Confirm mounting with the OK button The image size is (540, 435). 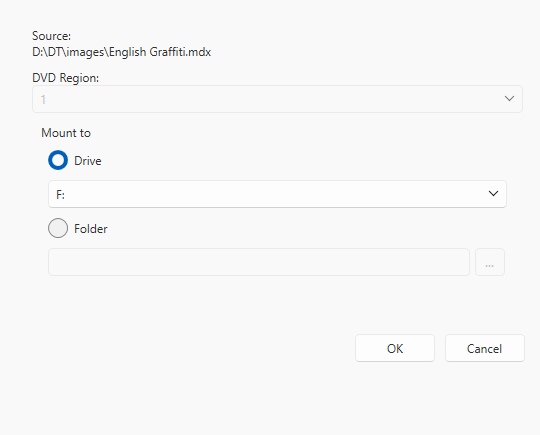(395, 348)
